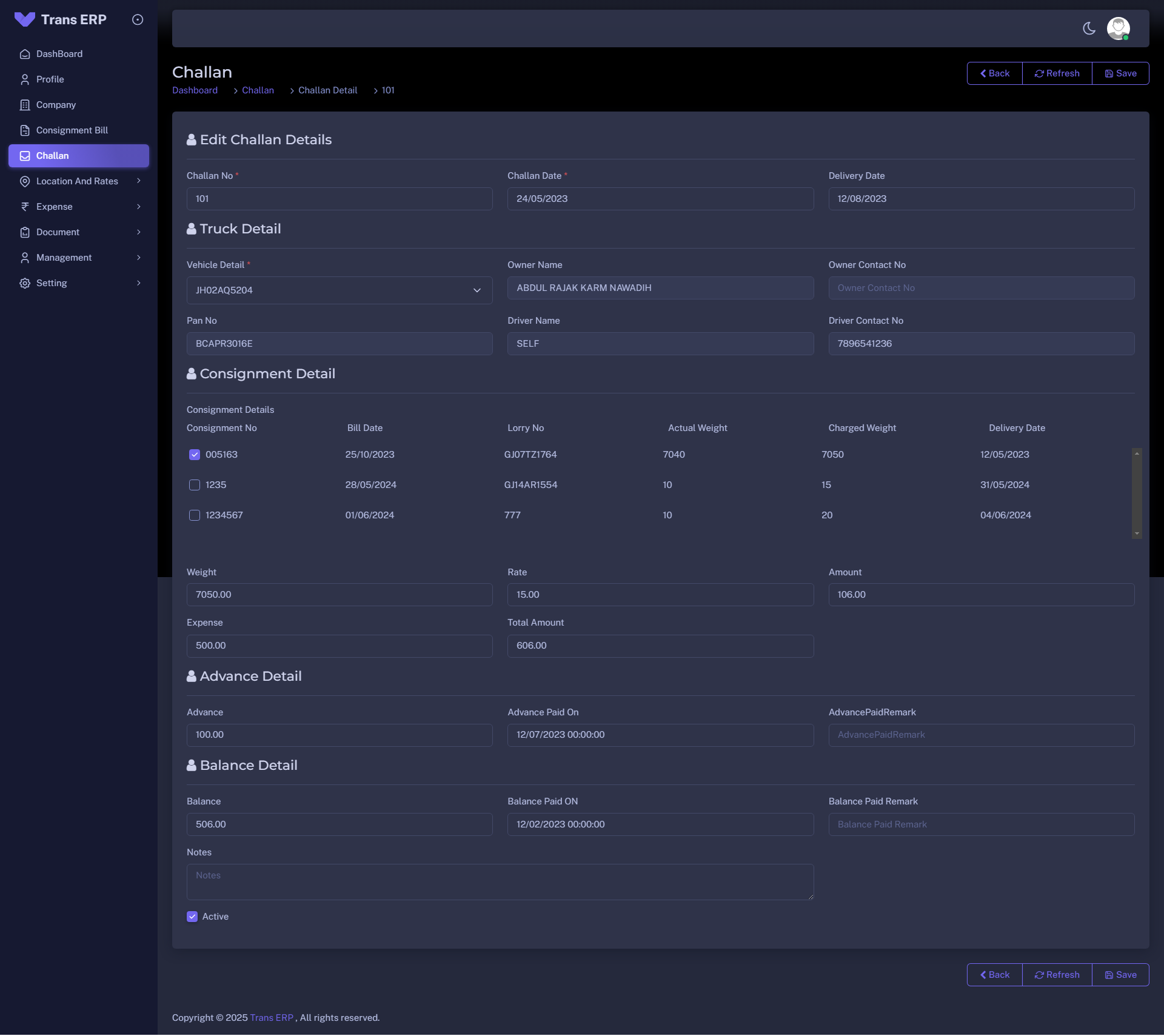Screen dimensions: 1164x1036
Task: Click Challan breadcrumb link
Action: pos(258,90)
